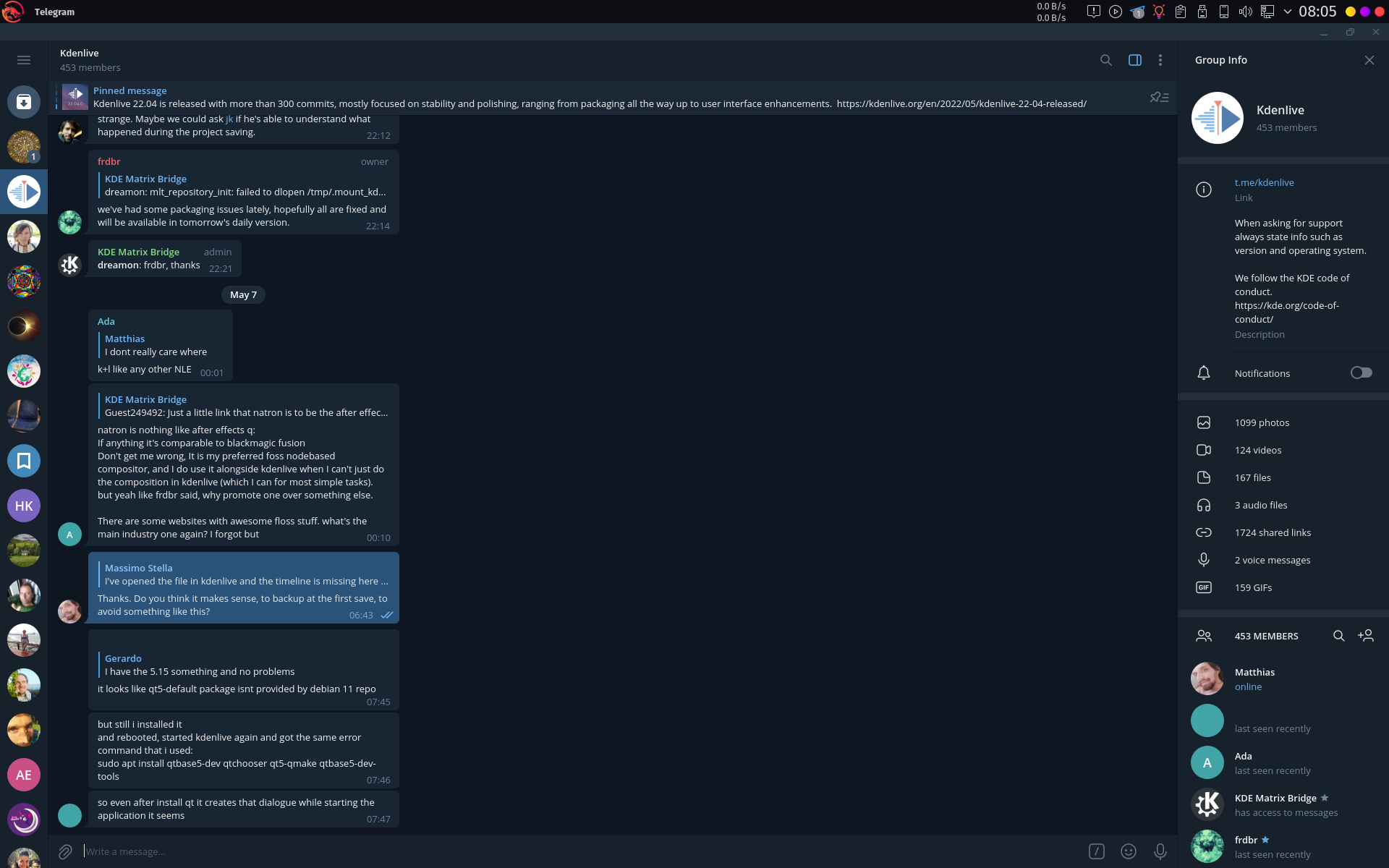
Task: Open the emoji picker
Action: click(1129, 851)
